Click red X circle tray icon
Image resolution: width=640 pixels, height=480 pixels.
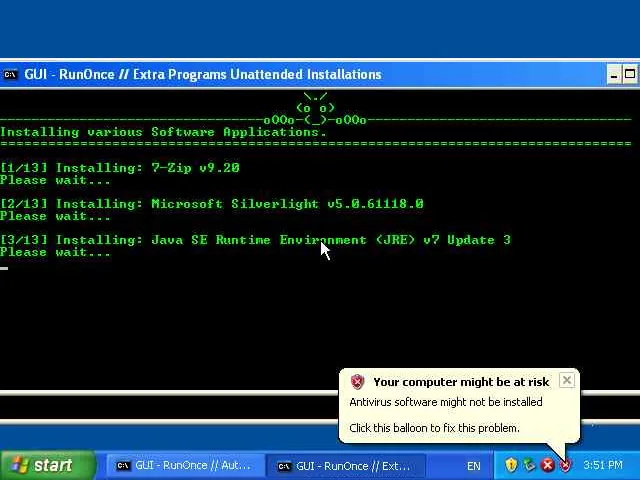coord(548,465)
